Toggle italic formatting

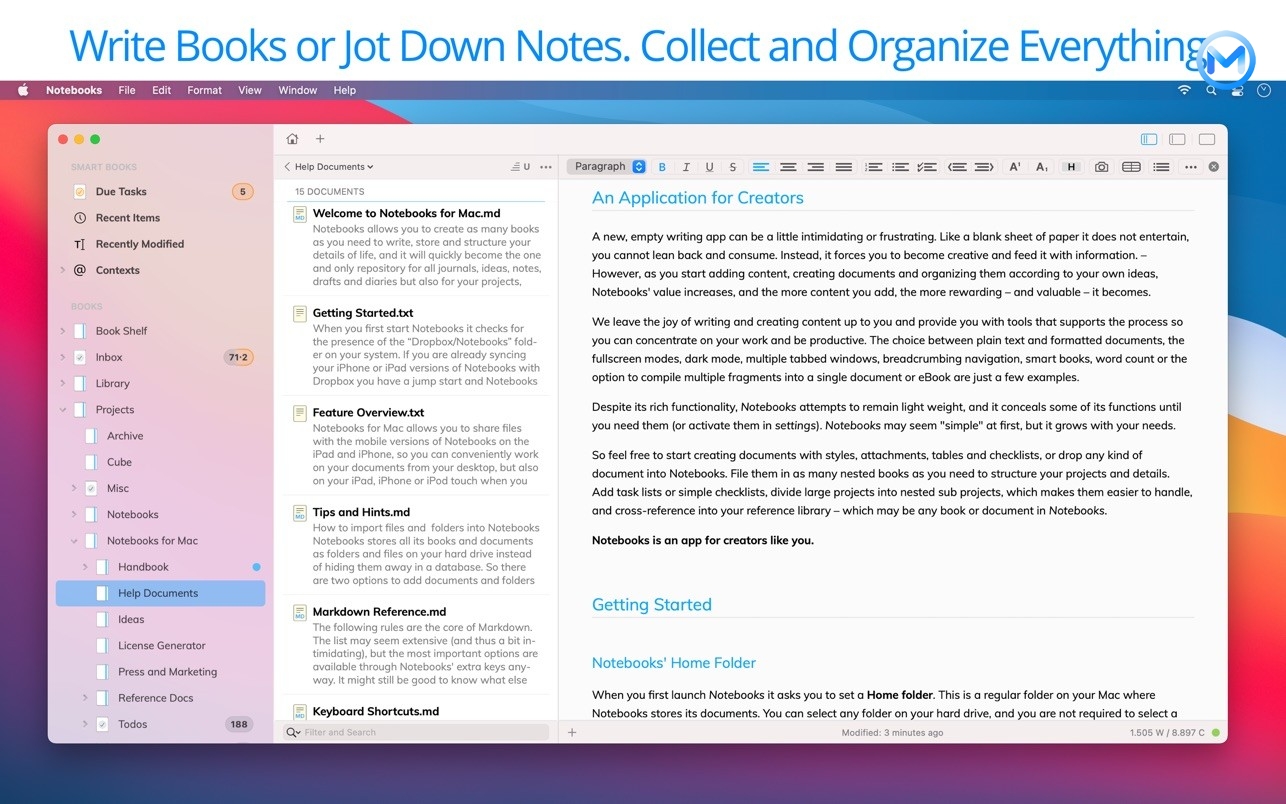pos(686,167)
